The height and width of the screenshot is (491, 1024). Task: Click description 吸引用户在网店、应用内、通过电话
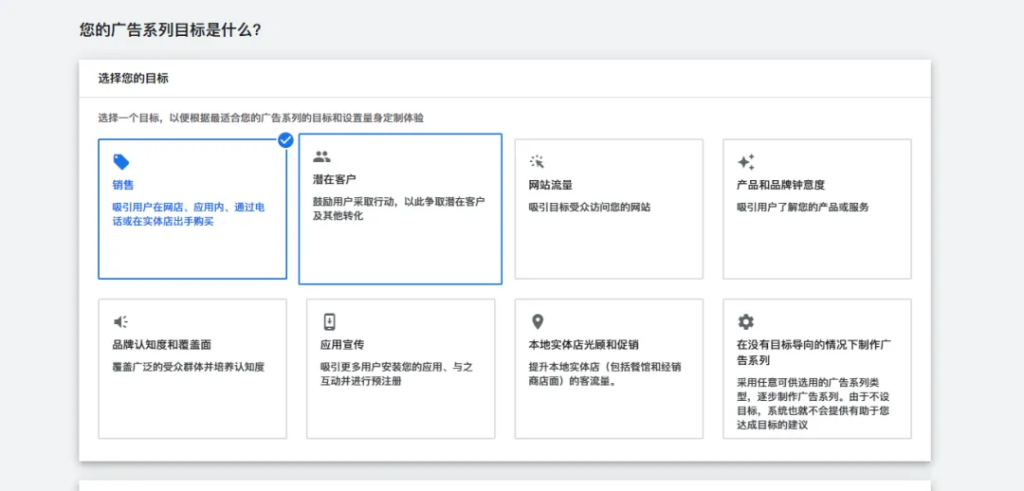click(x=188, y=214)
